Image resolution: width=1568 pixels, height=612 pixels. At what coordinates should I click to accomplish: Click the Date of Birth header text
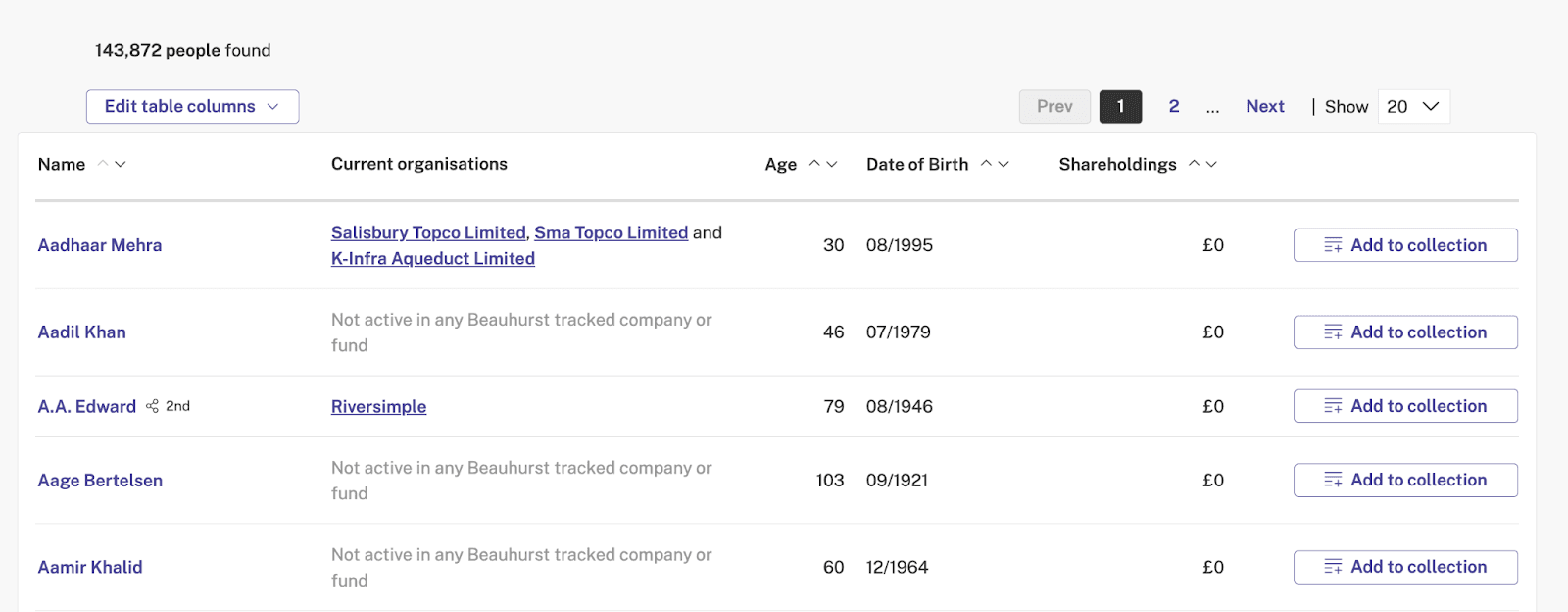point(917,164)
